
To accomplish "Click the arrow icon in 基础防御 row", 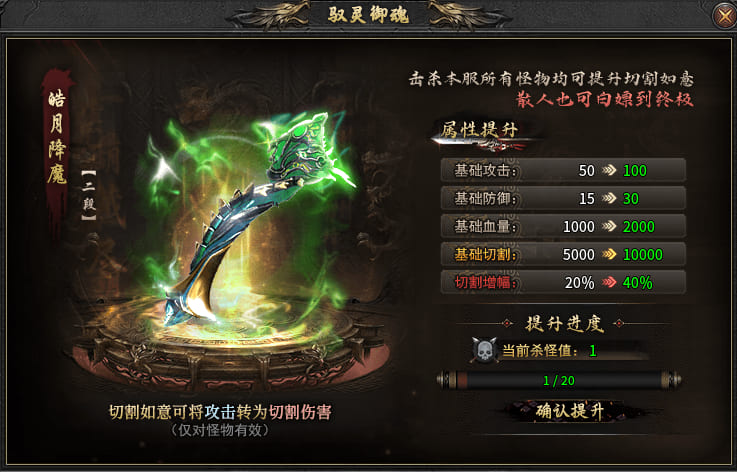I will coord(609,198).
